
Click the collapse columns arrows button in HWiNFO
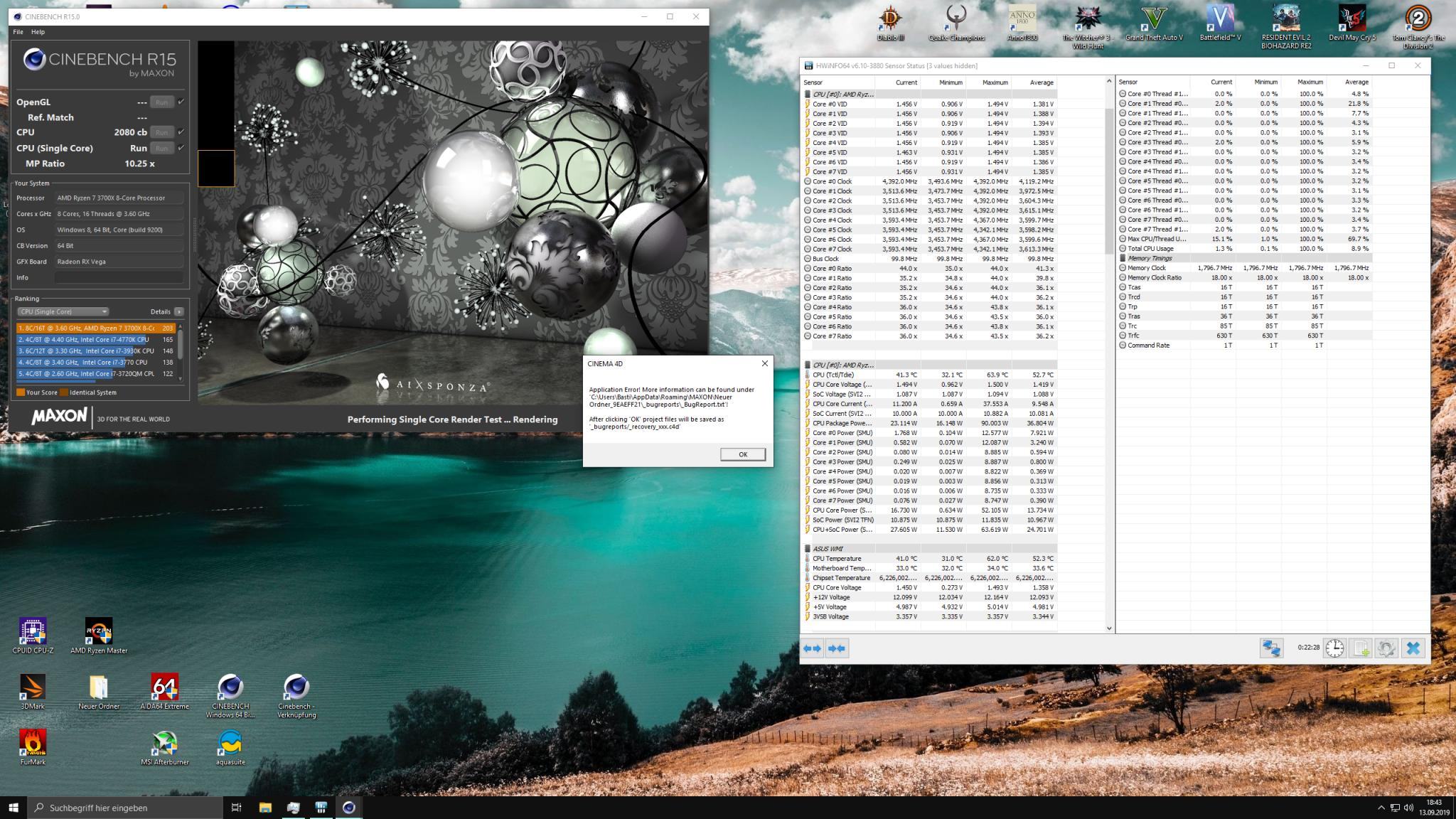[837, 648]
